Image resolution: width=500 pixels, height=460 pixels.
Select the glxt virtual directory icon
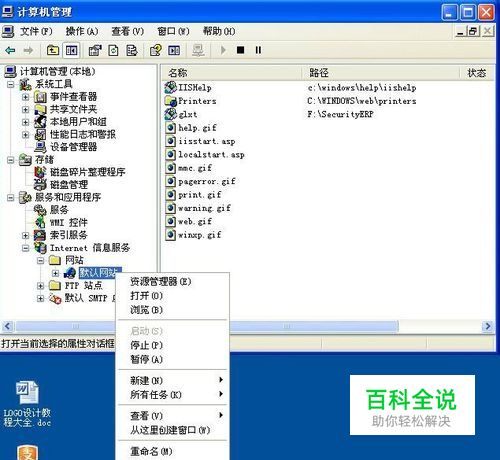[x=170, y=114]
